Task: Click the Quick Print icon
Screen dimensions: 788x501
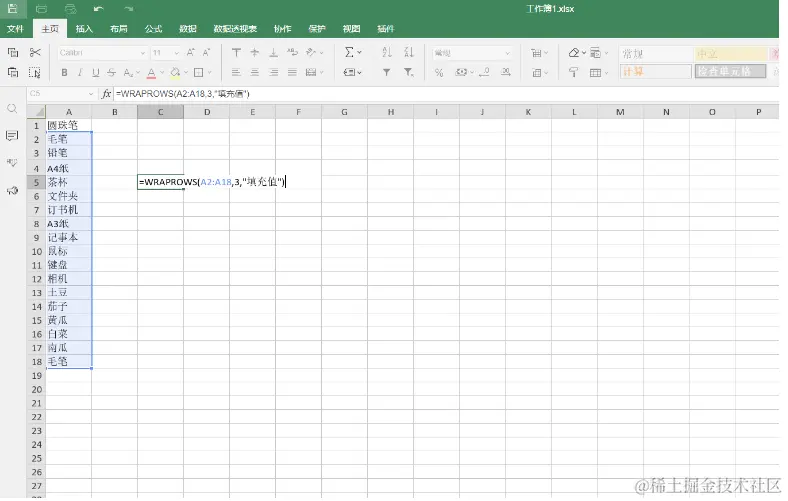Action: [71, 9]
